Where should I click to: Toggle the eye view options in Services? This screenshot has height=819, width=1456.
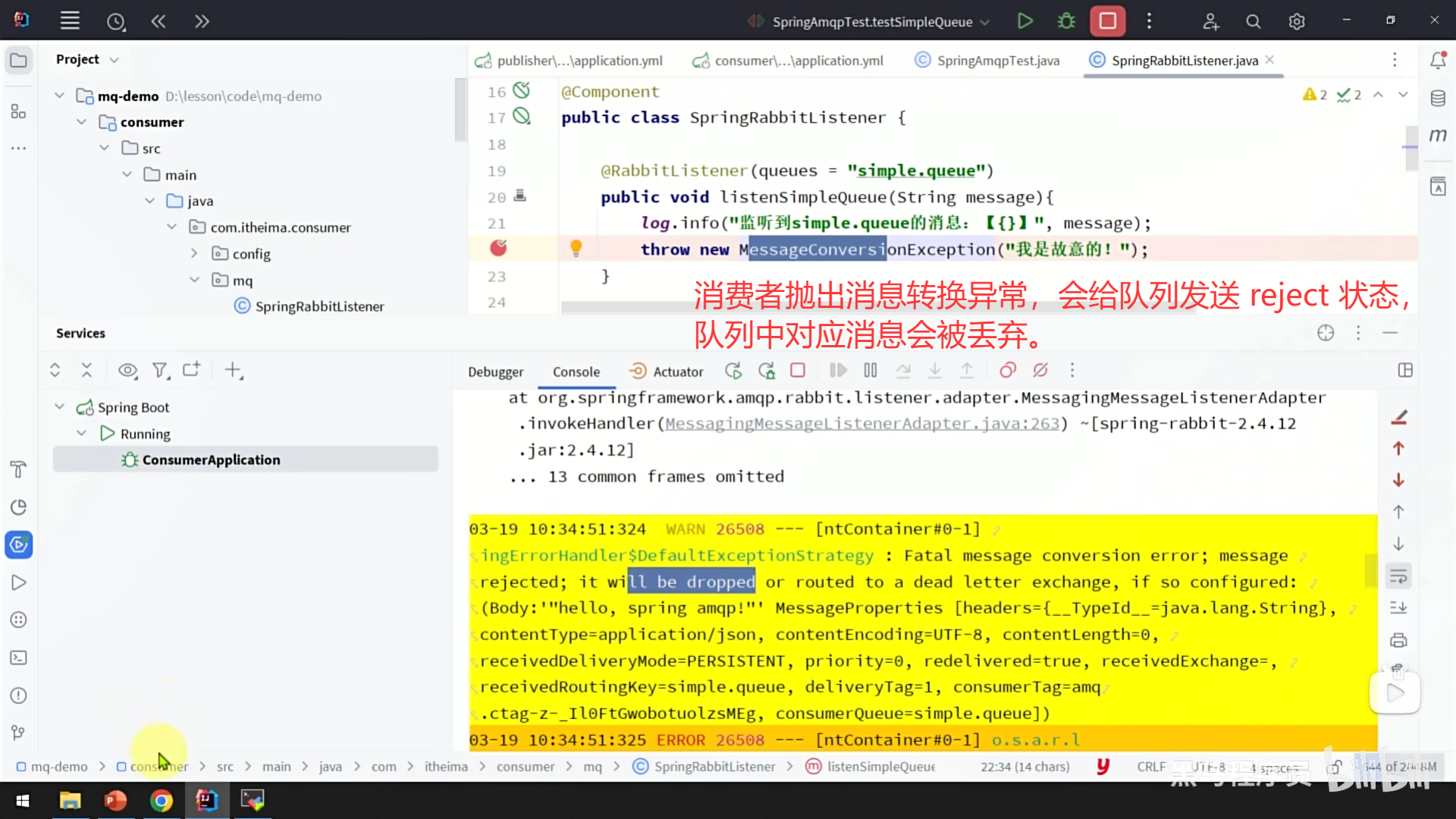click(127, 371)
